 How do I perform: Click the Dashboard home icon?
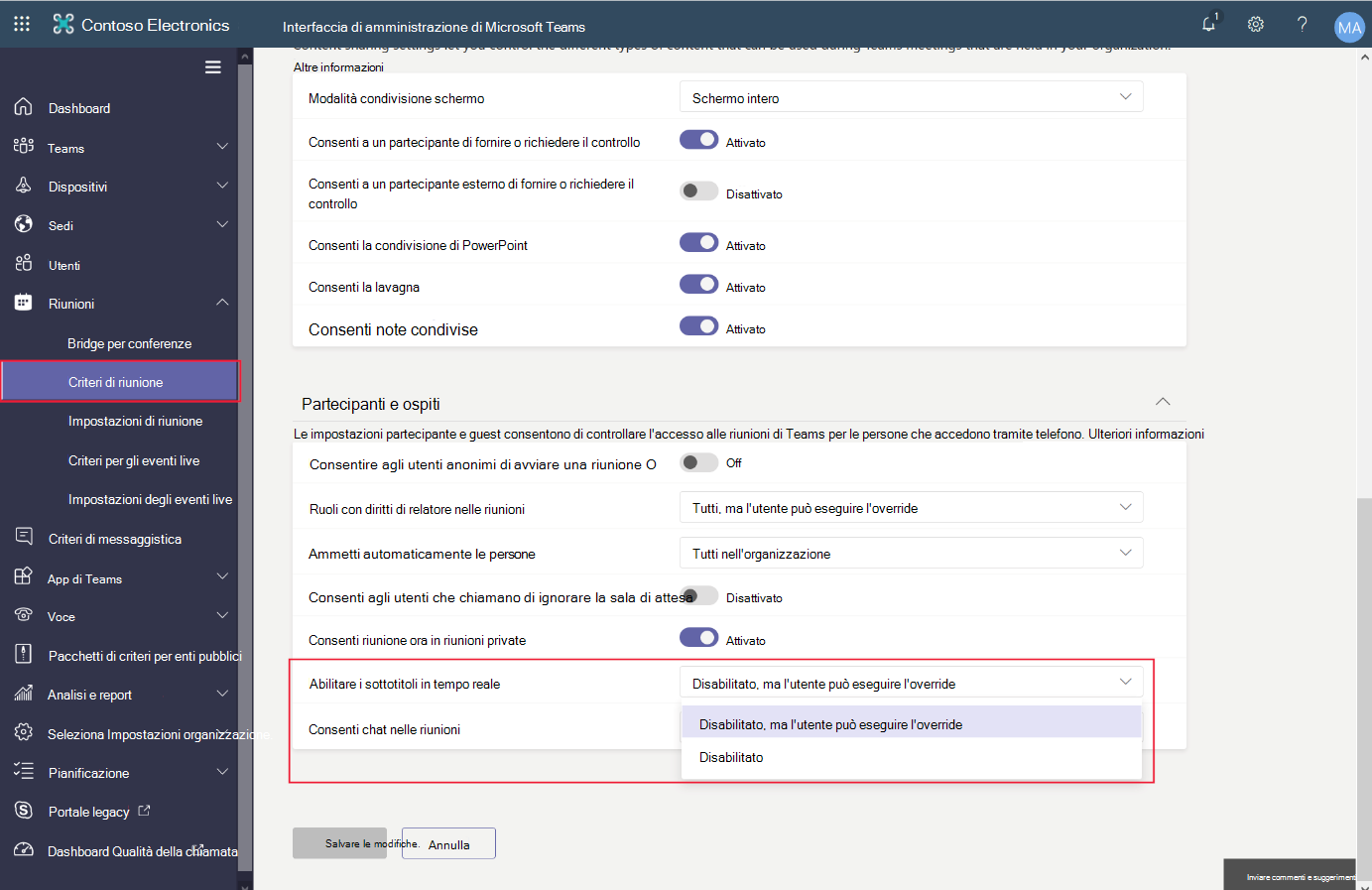[24, 107]
